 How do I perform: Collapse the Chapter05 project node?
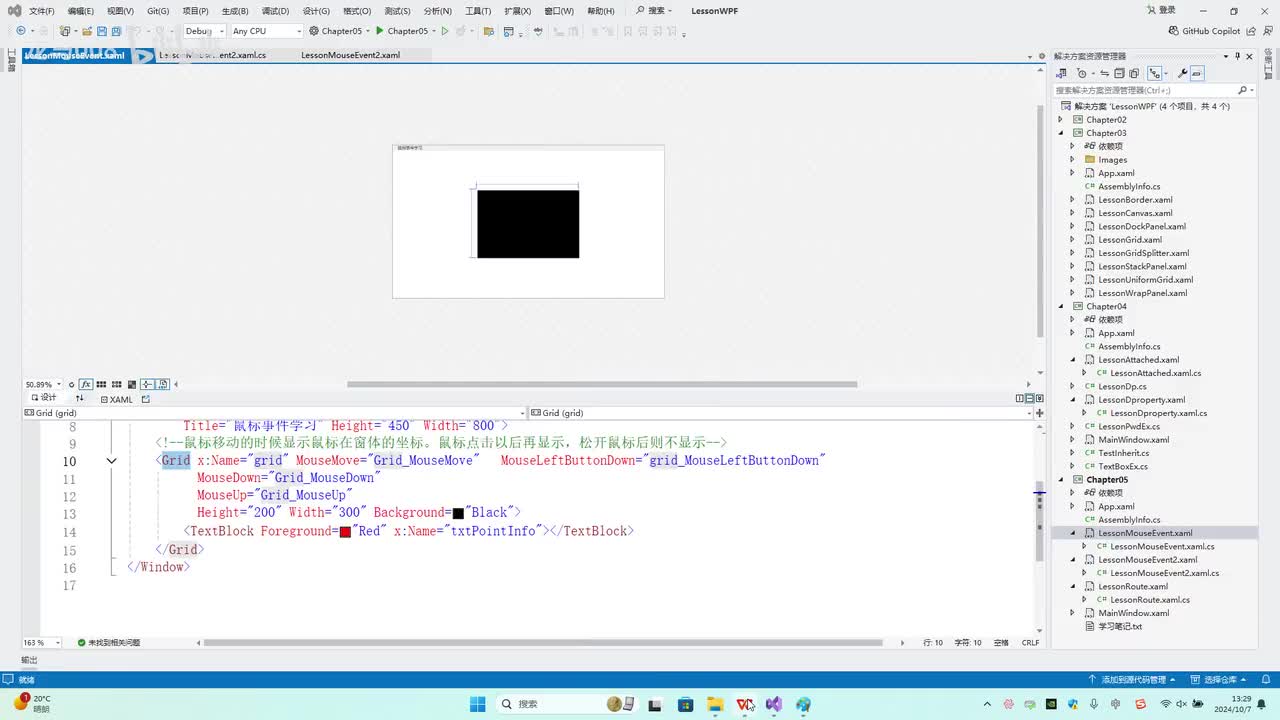pyautogui.click(x=1062, y=480)
